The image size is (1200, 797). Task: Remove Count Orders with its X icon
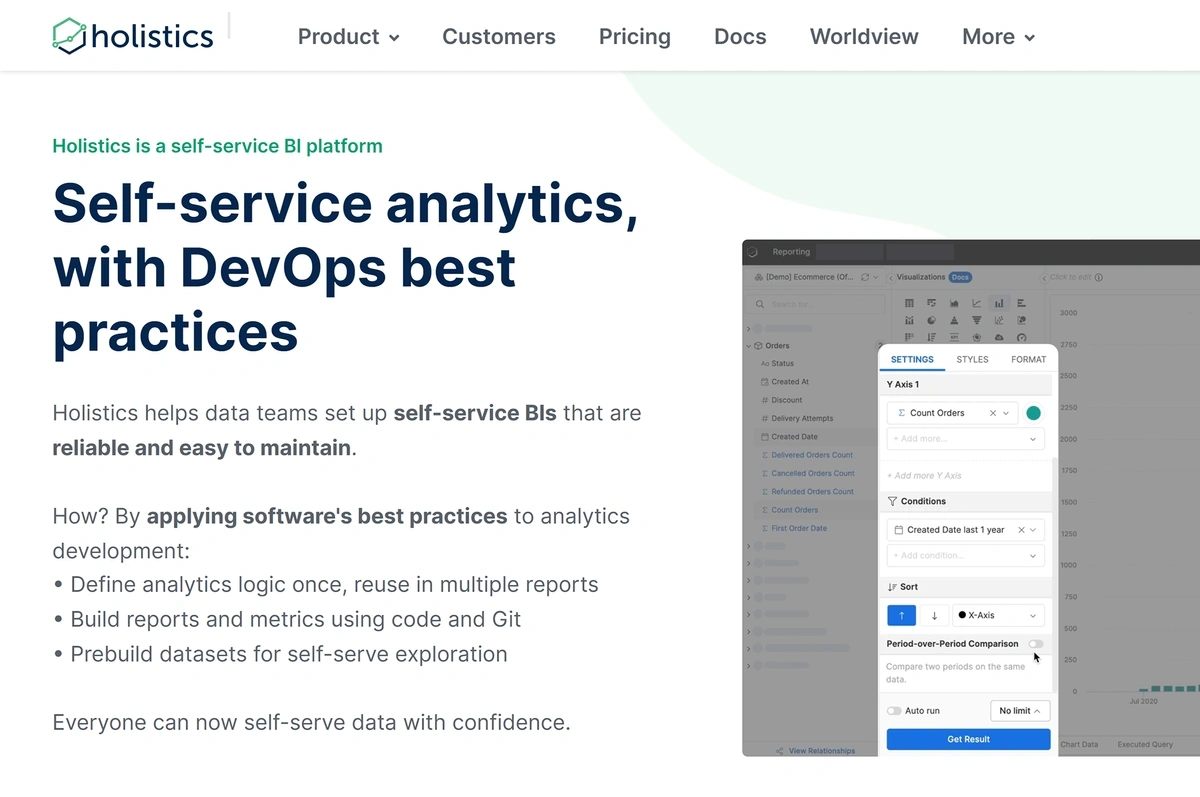(x=993, y=413)
